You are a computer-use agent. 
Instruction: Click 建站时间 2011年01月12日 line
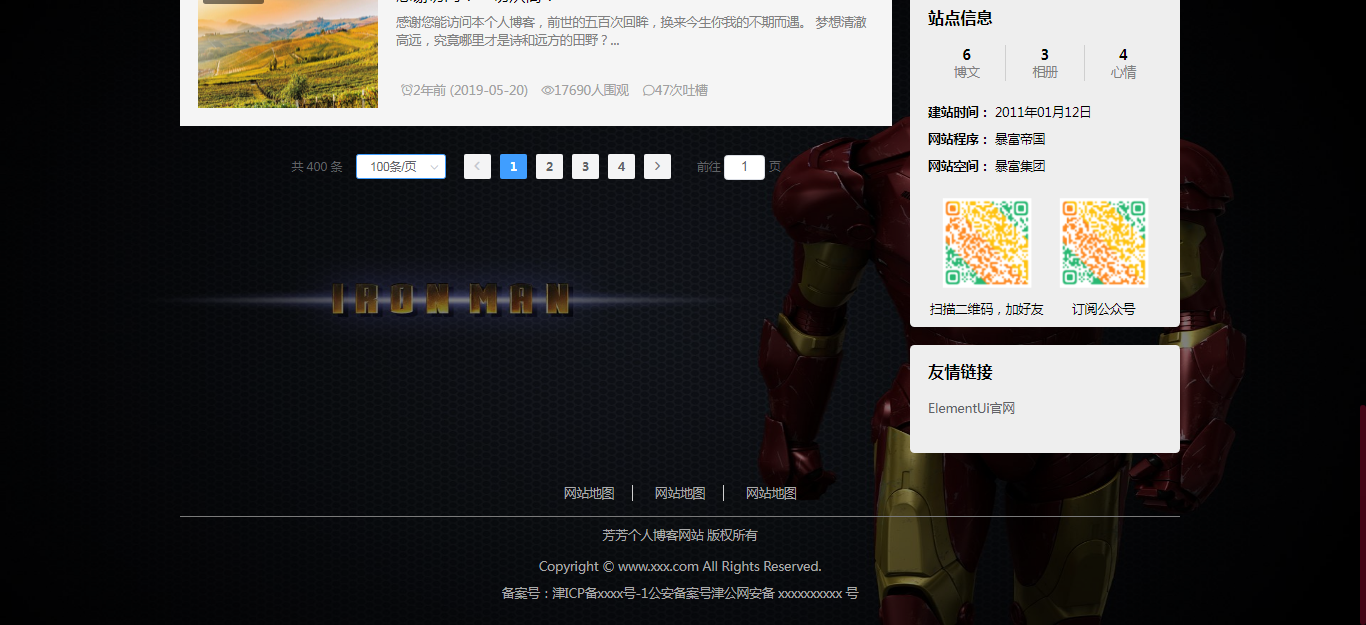pyautogui.click(x=1010, y=112)
